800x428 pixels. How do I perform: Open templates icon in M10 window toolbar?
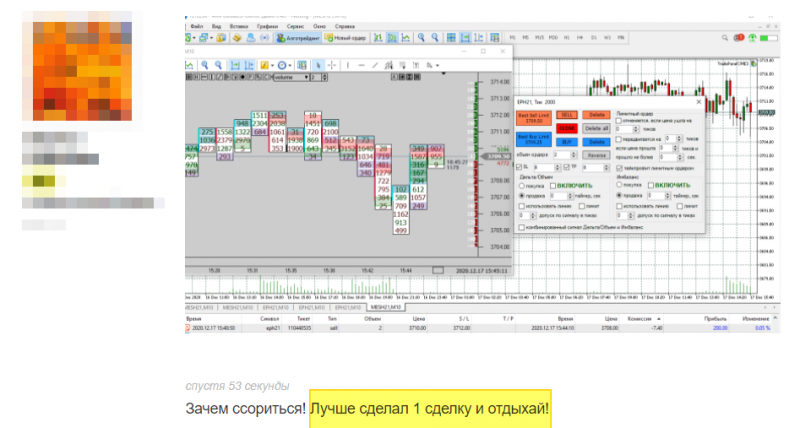[302, 65]
